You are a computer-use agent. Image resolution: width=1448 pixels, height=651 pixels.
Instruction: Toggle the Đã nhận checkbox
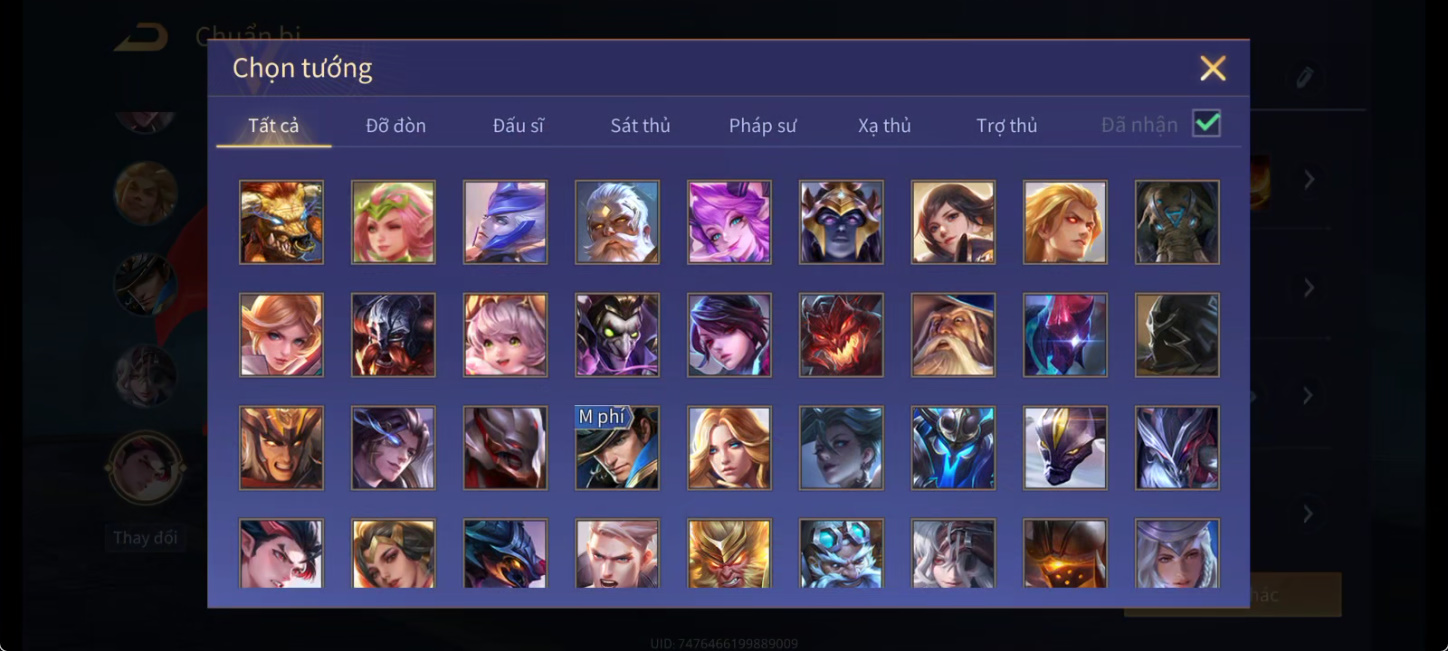click(x=1207, y=123)
